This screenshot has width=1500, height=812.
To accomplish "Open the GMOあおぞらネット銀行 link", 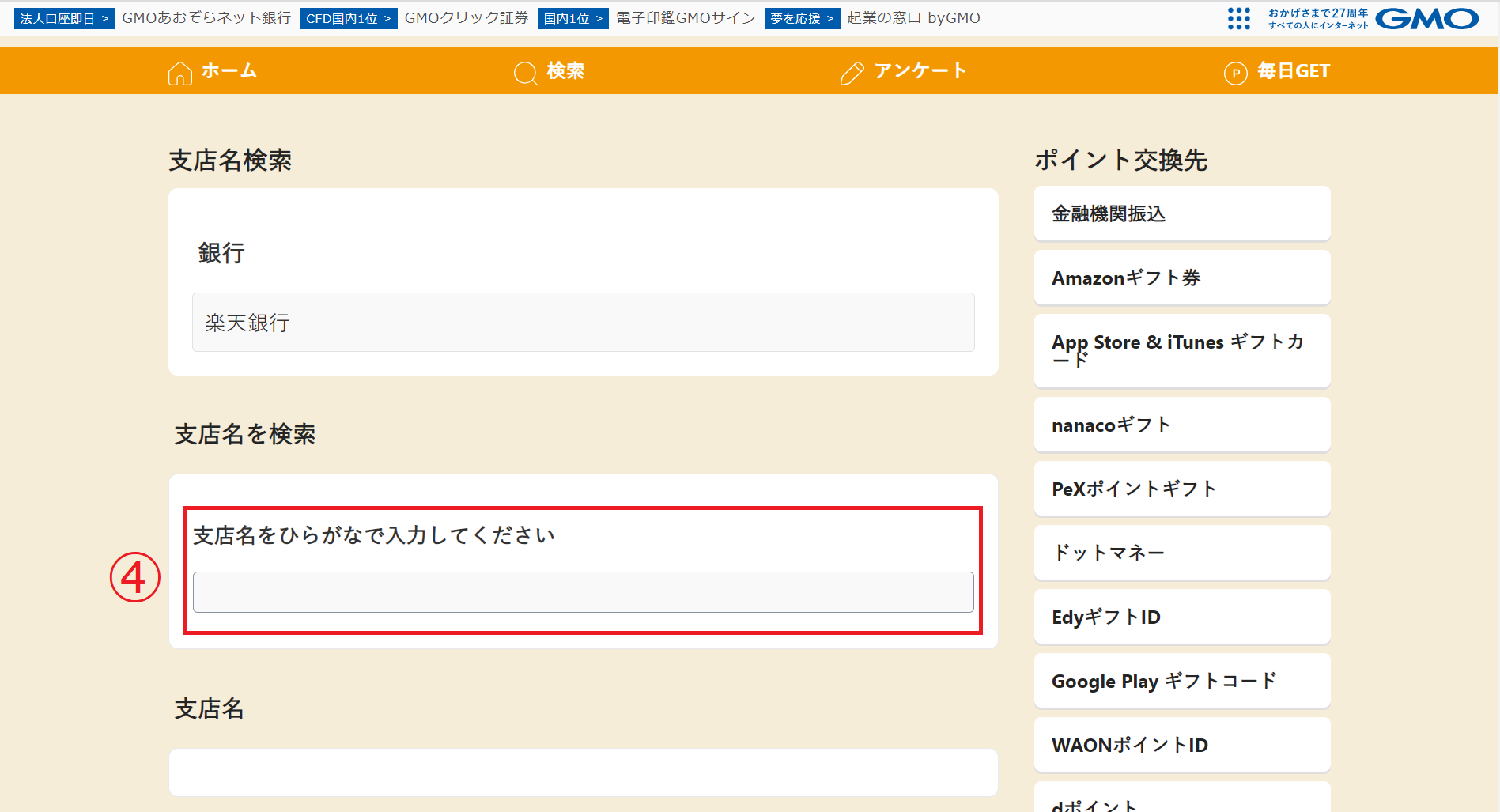I will click(206, 18).
